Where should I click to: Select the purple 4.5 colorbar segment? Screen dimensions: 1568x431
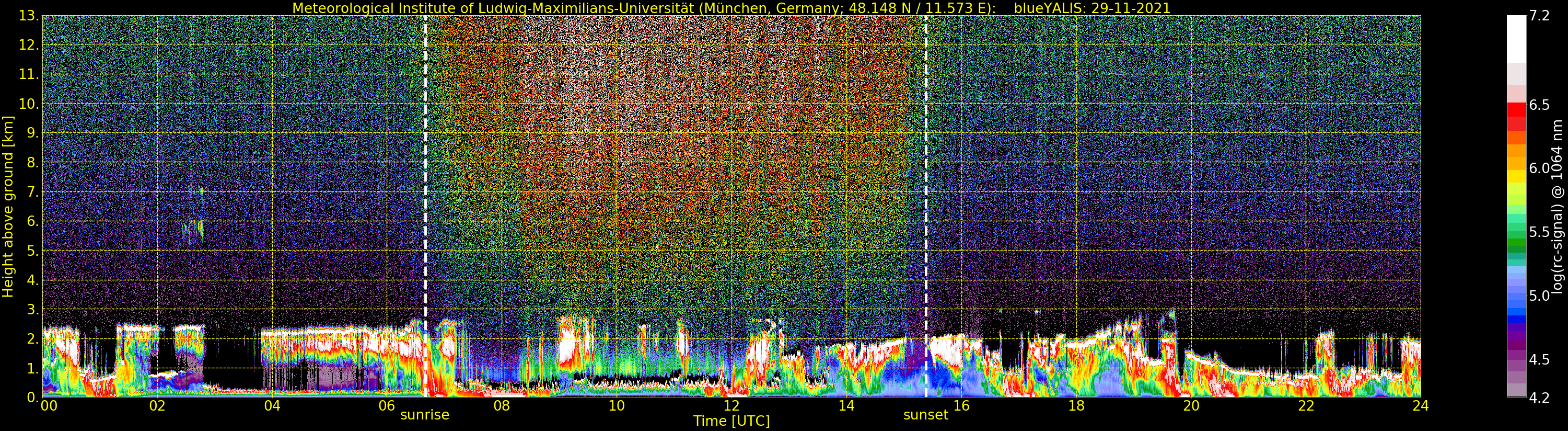click(1516, 355)
